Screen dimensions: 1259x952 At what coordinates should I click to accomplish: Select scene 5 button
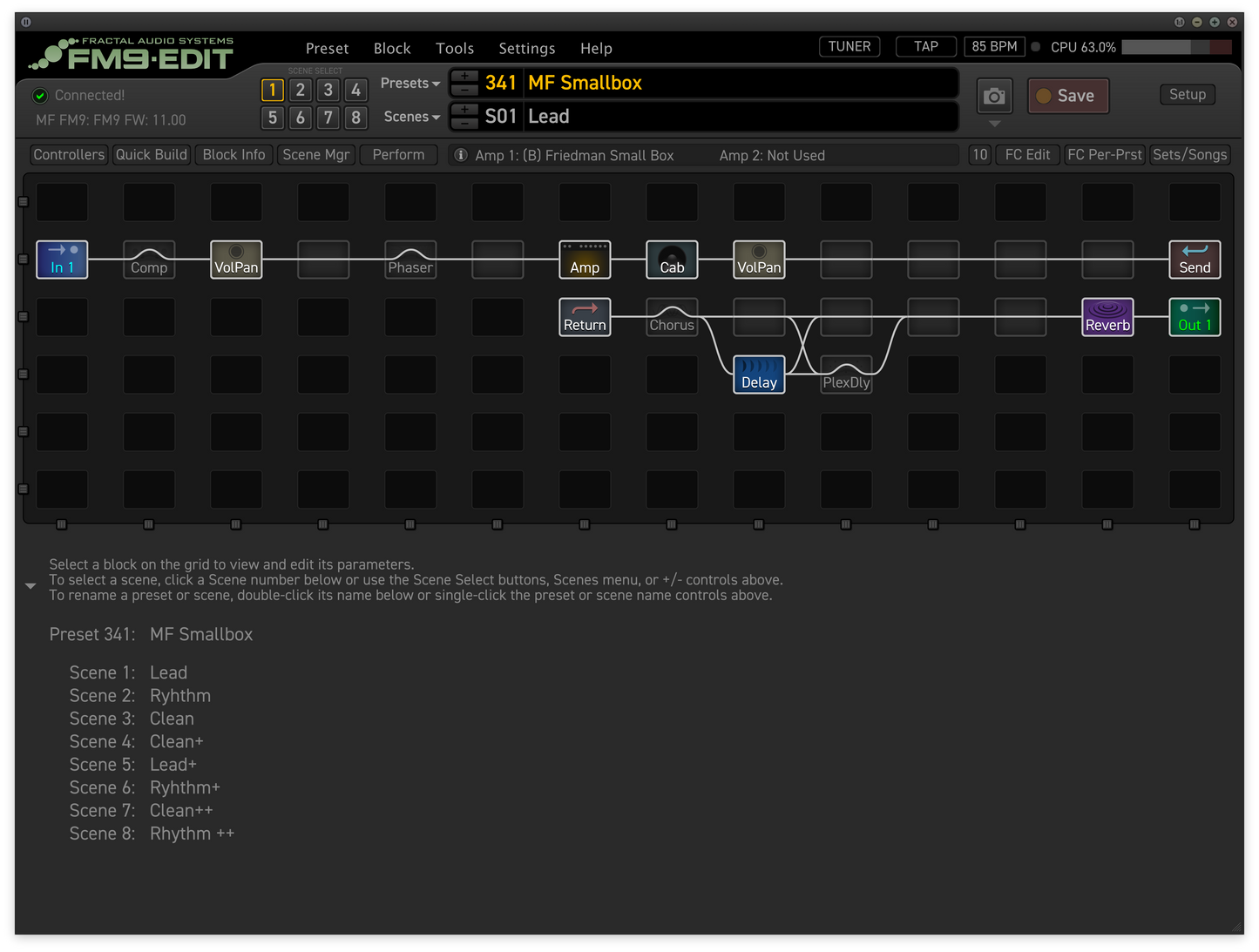(273, 118)
